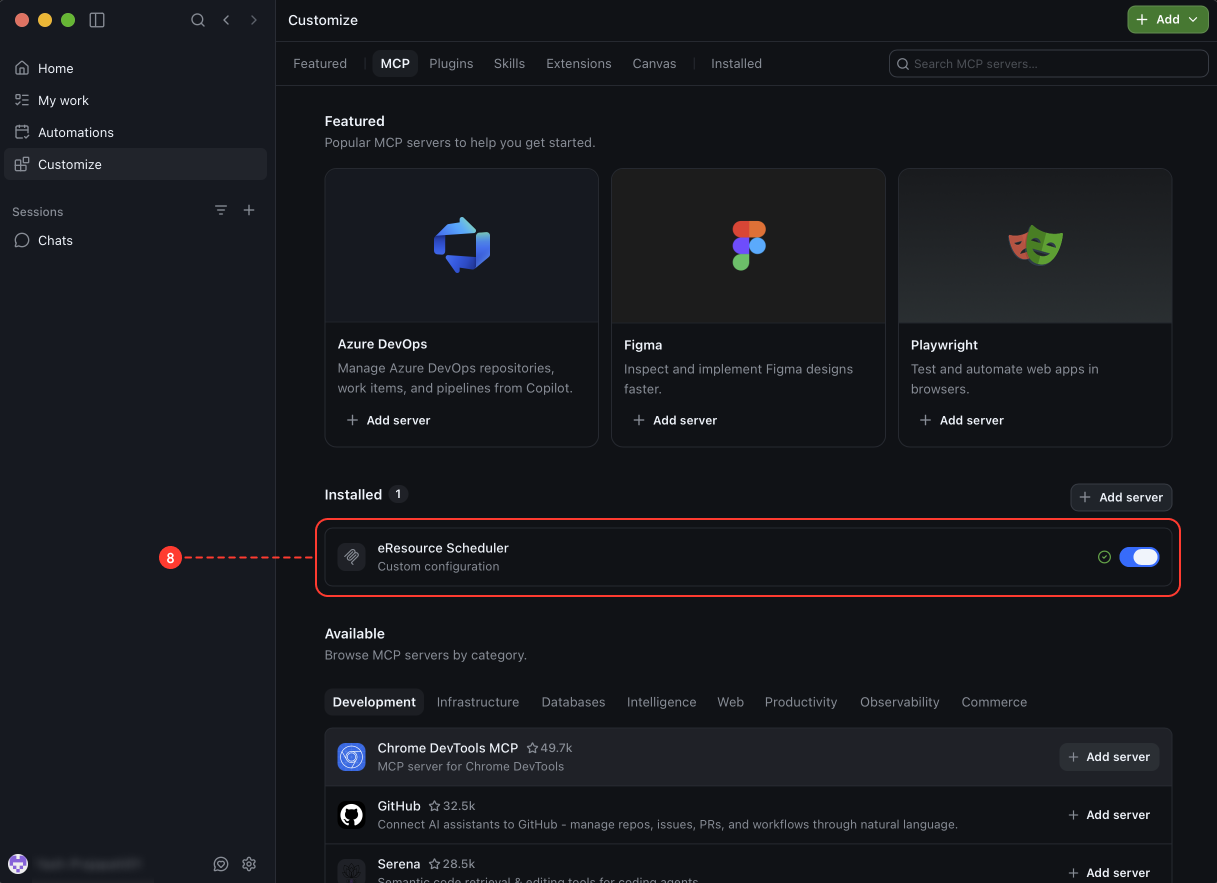Disable the eResource Scheduler toggle
The width and height of the screenshot is (1217, 883).
pos(1139,557)
